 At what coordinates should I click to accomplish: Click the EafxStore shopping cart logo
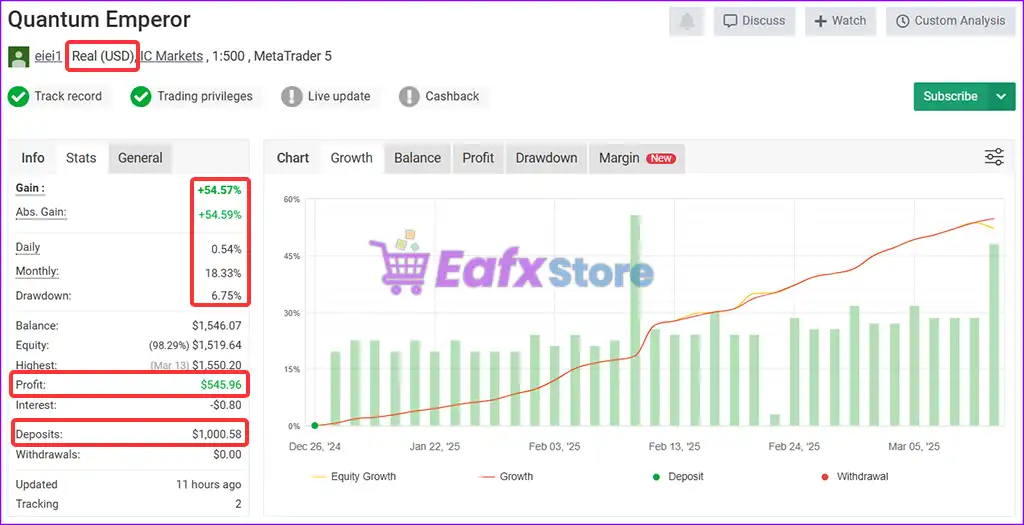point(398,265)
